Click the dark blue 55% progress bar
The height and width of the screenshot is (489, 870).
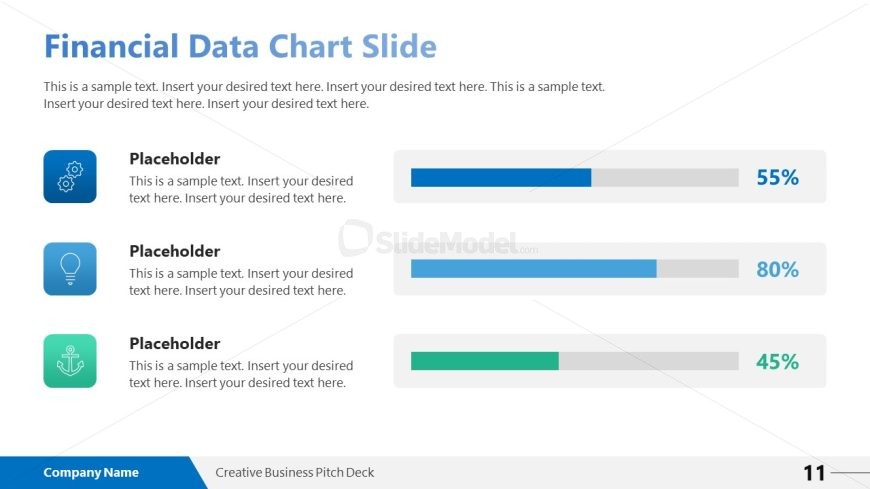501,178
